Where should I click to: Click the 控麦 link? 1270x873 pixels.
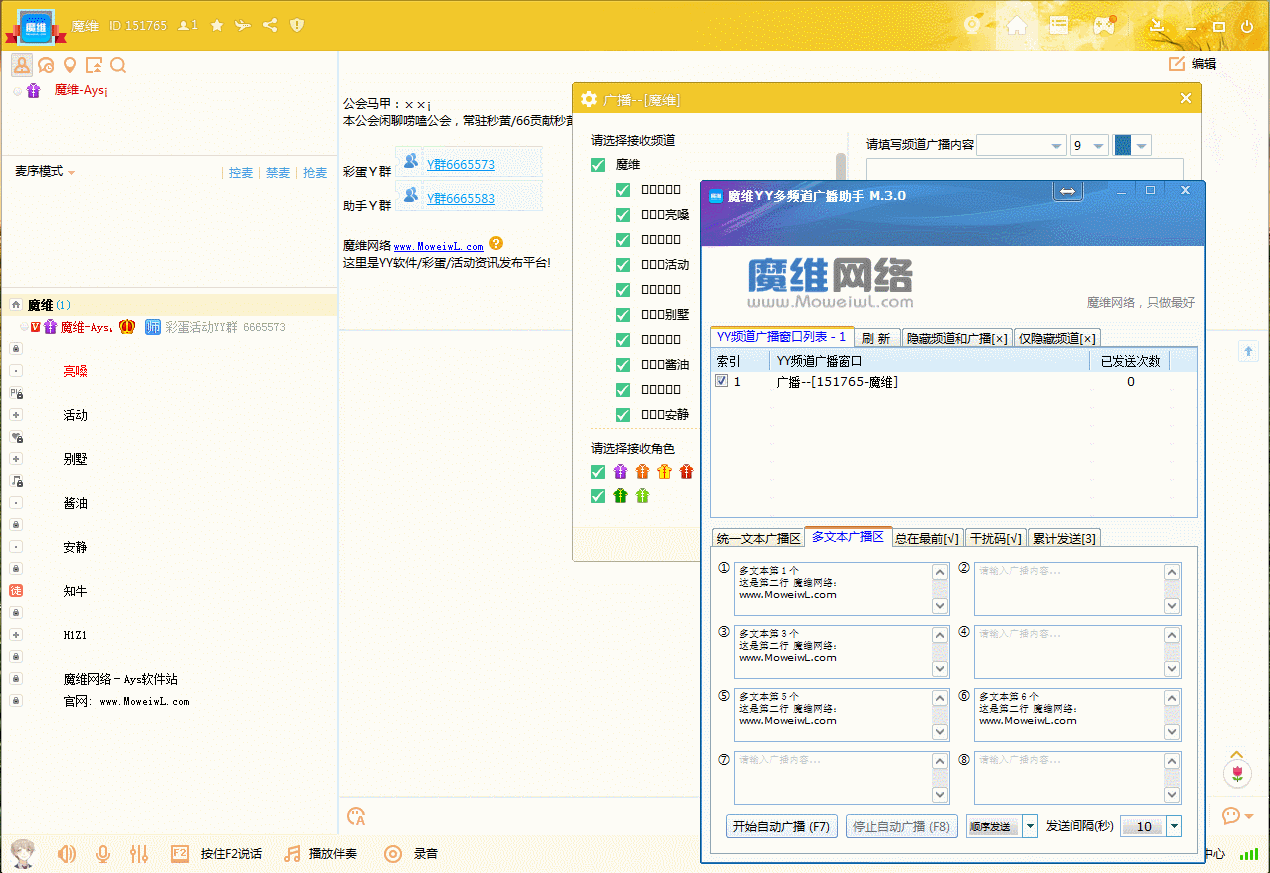(x=241, y=173)
